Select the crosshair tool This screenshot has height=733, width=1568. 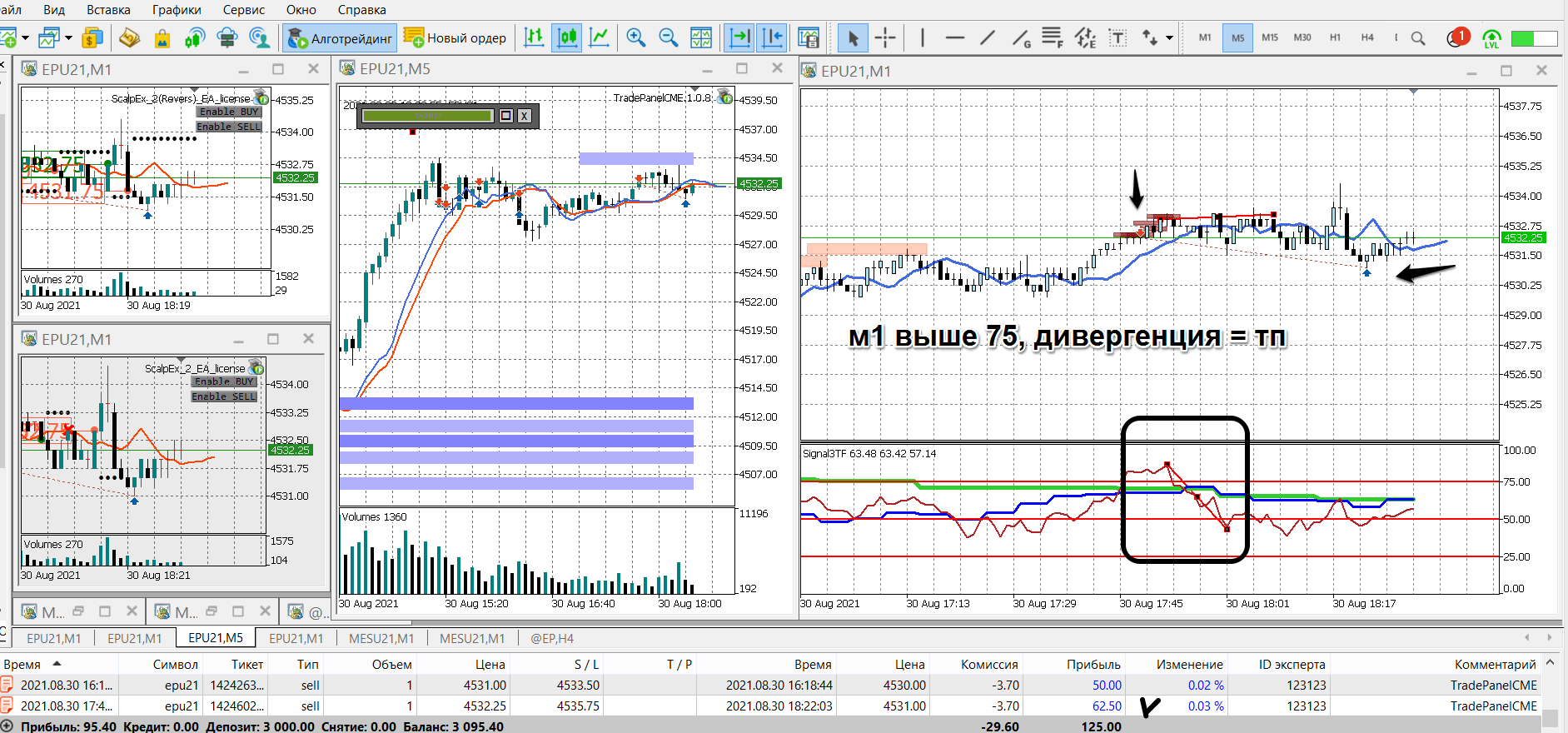tap(885, 37)
